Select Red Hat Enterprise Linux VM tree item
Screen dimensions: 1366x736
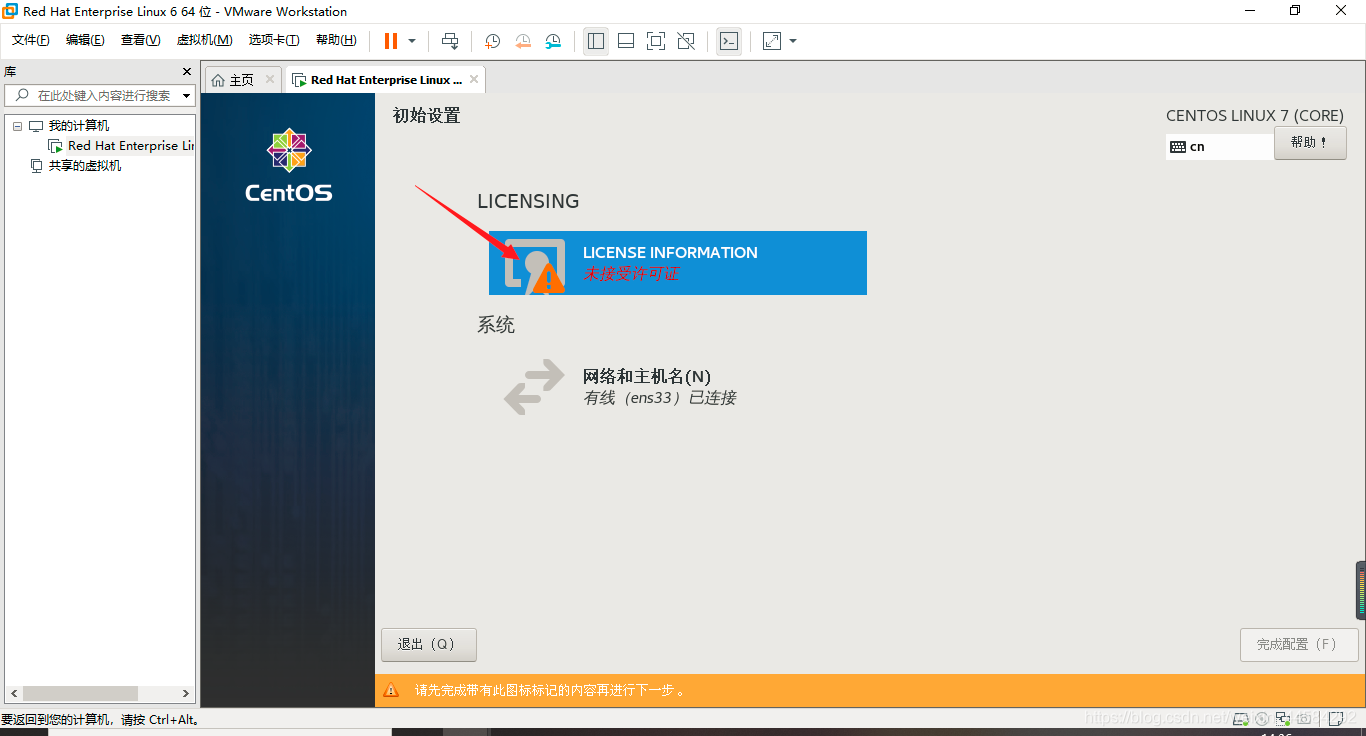click(121, 146)
